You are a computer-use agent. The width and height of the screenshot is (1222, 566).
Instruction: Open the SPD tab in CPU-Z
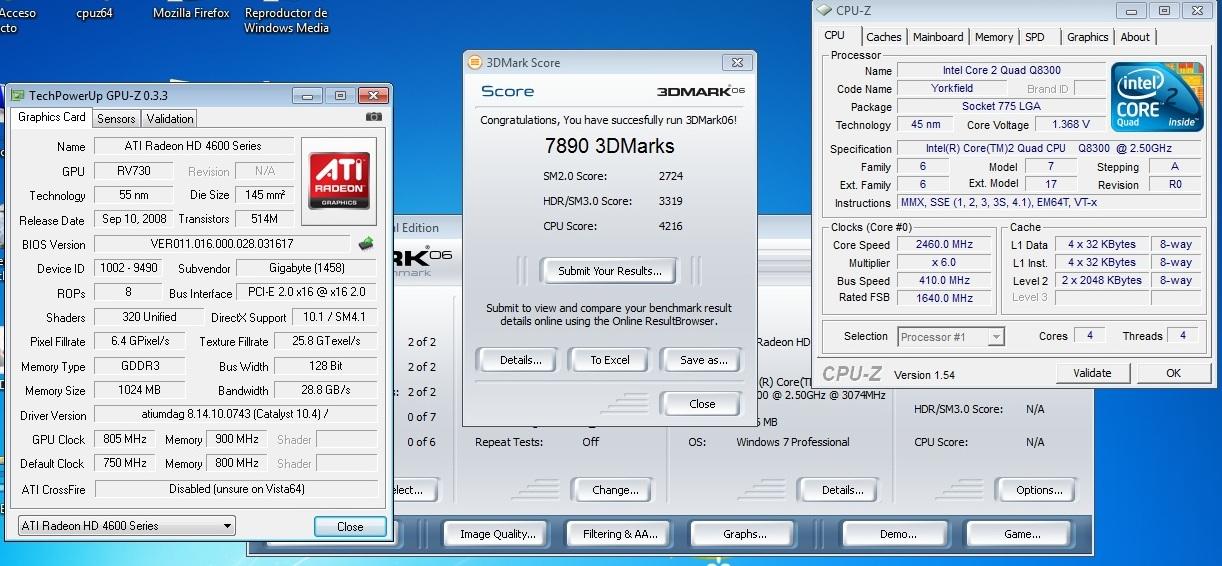1035,37
